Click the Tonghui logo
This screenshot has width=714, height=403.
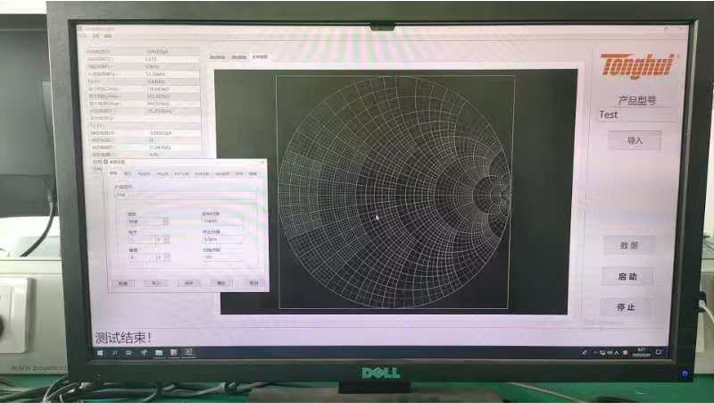click(638, 68)
